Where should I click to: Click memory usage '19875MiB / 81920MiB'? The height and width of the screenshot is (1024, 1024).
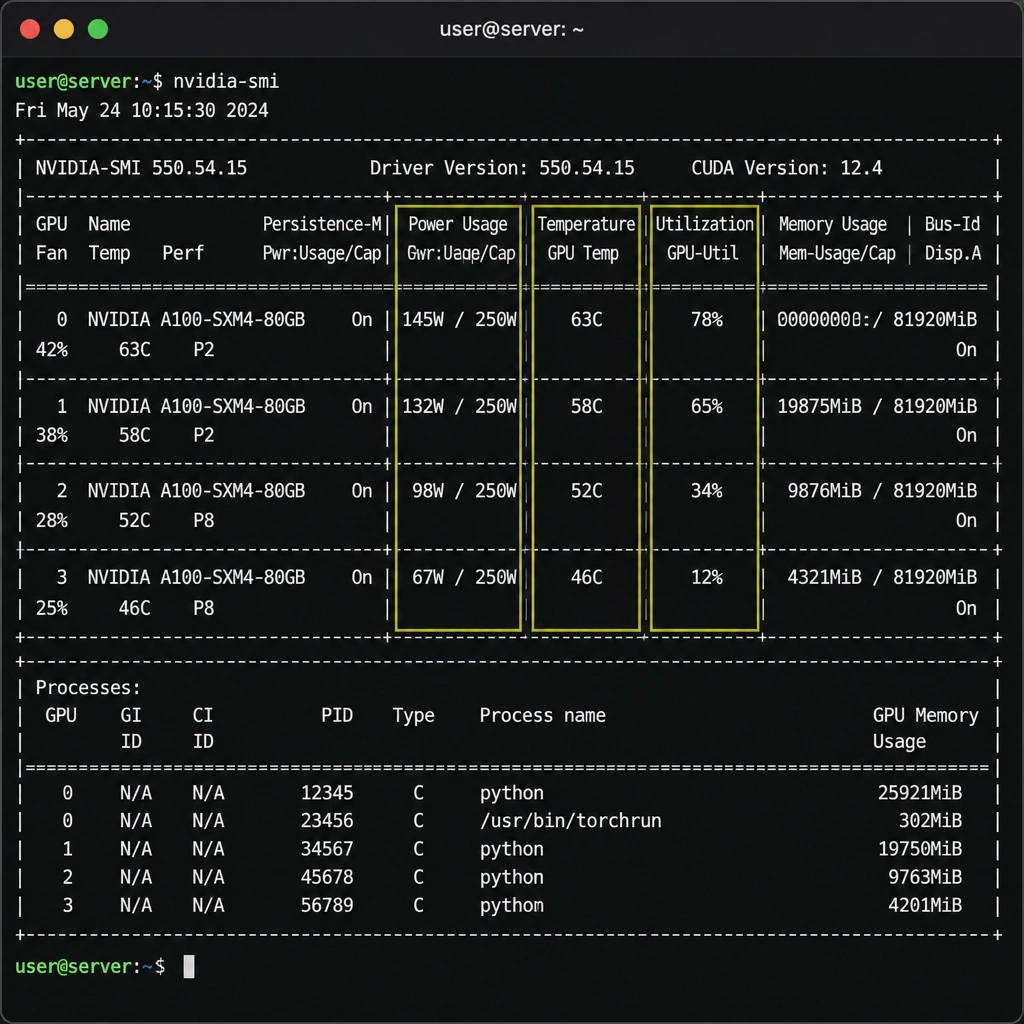(x=877, y=406)
